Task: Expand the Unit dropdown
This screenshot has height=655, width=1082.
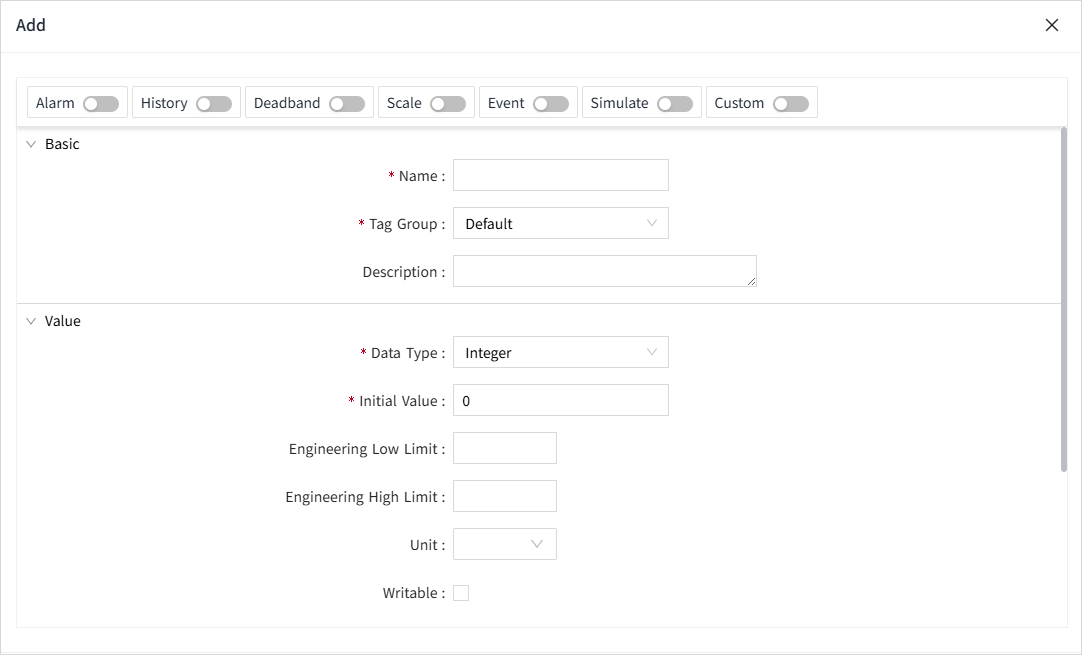Action: (505, 545)
